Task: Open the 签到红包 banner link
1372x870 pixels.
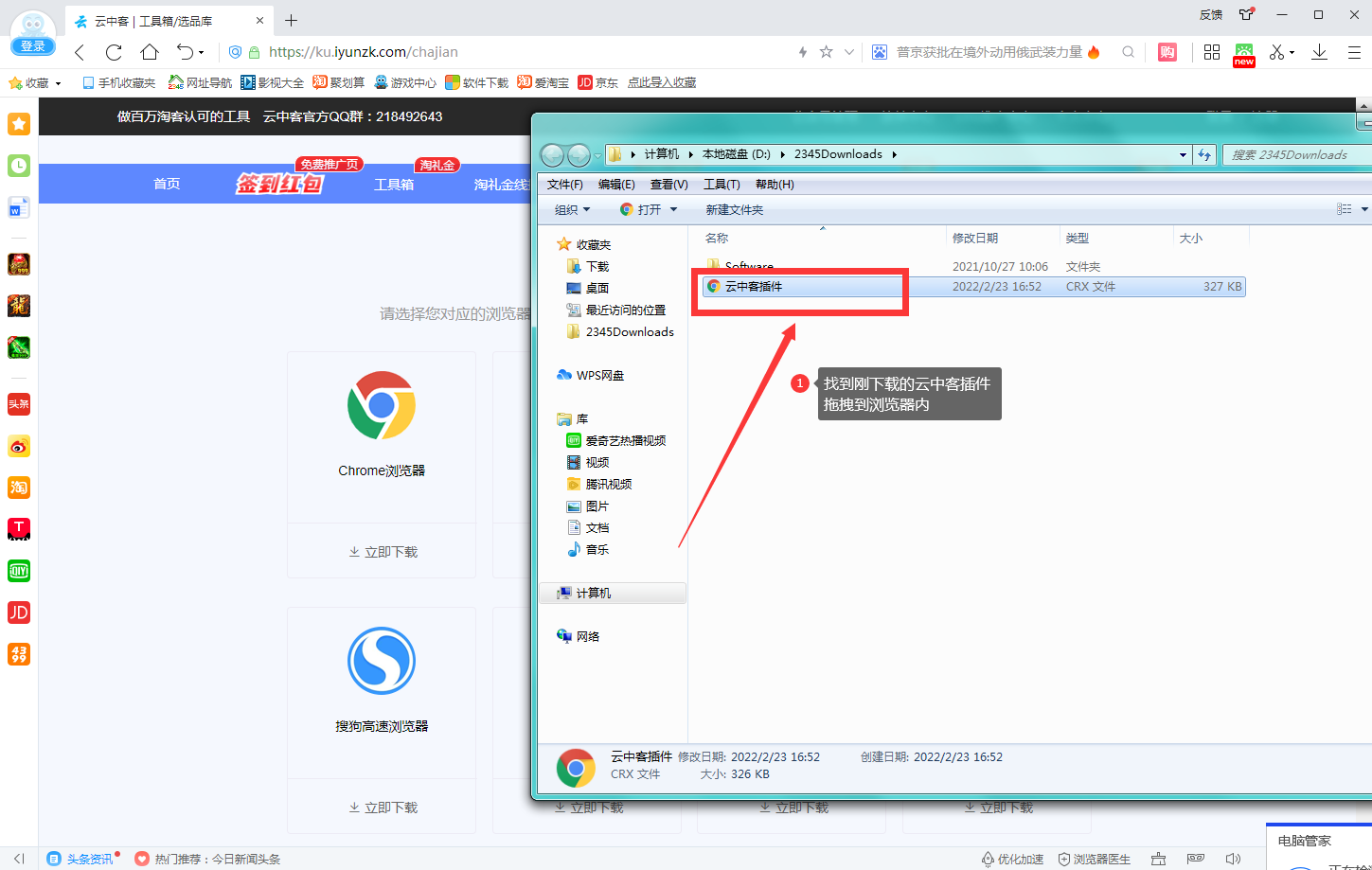Action: click(279, 184)
